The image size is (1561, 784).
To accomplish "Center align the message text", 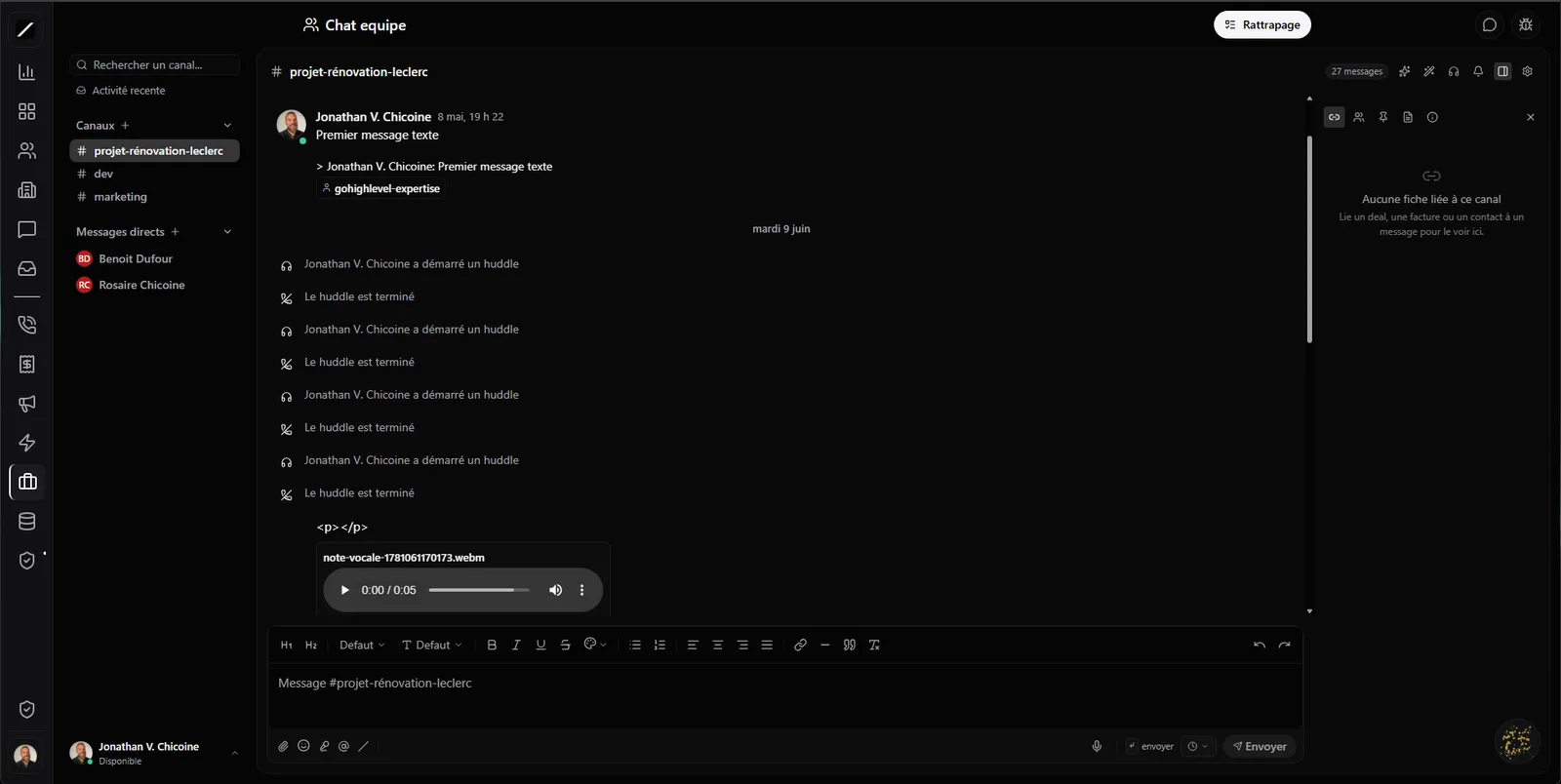I will click(x=717, y=646).
